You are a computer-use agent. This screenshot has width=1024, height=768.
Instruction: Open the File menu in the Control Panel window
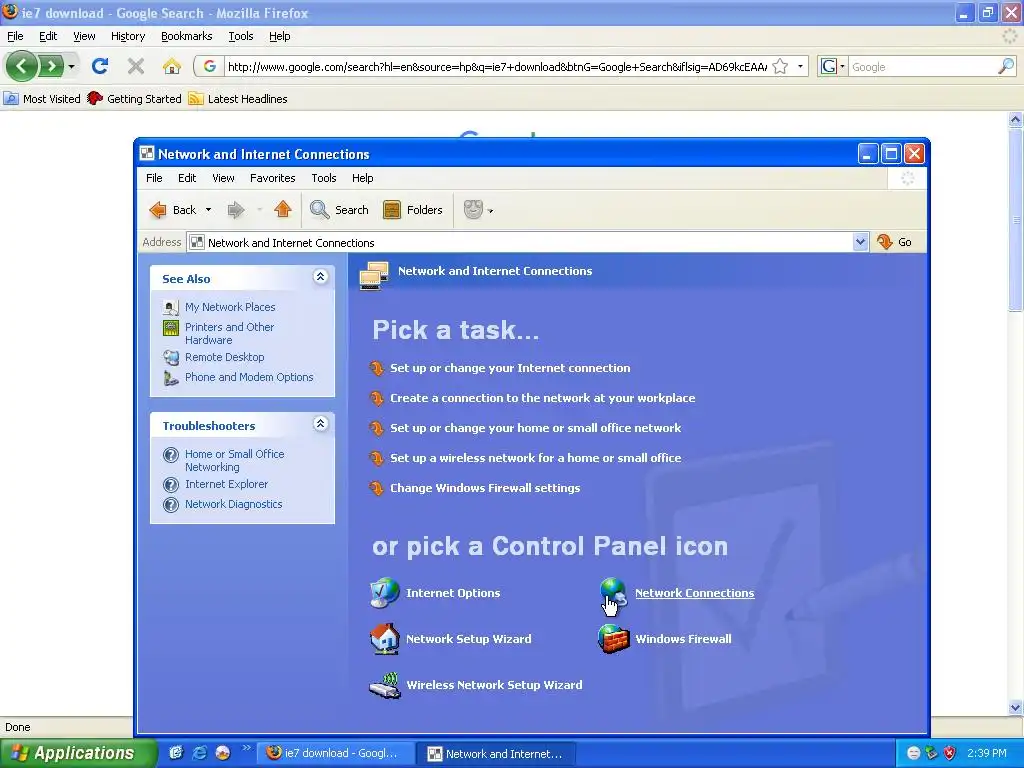(x=154, y=178)
